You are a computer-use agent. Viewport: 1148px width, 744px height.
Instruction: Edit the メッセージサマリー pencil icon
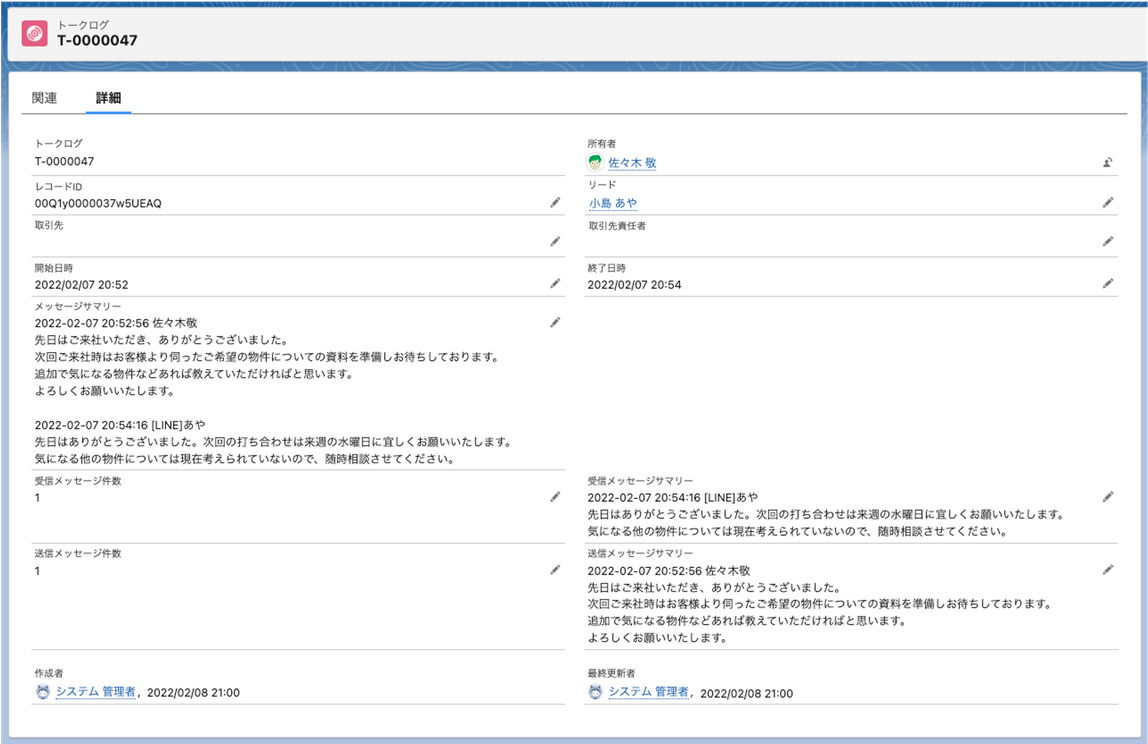[555, 322]
